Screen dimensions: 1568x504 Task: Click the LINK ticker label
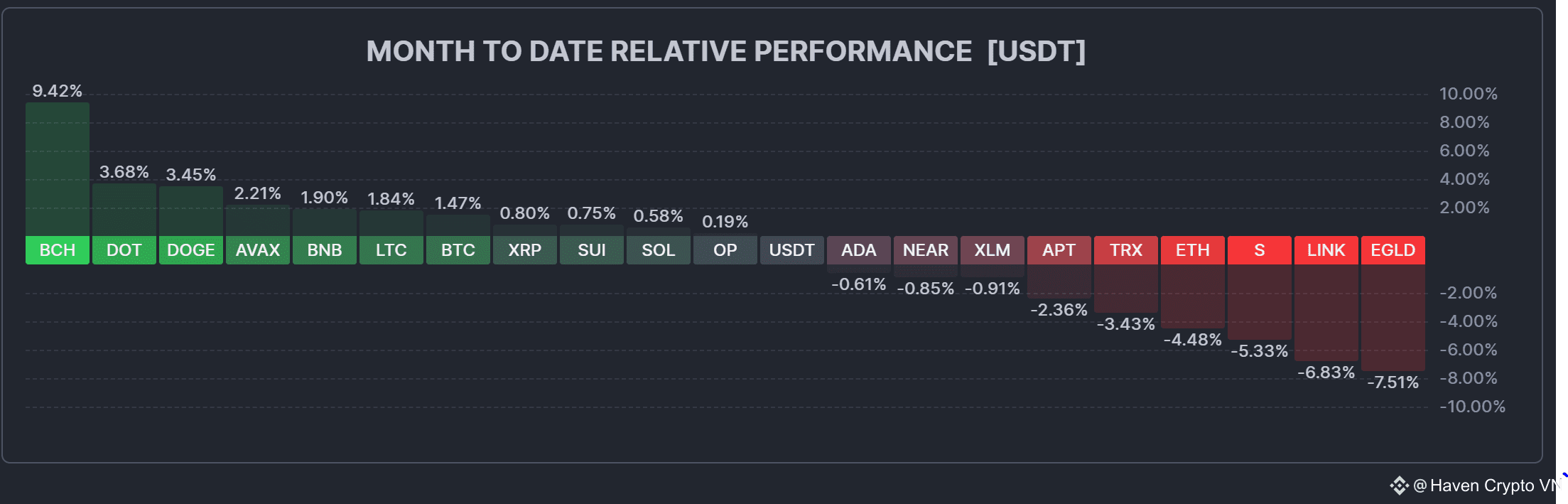(x=1326, y=250)
